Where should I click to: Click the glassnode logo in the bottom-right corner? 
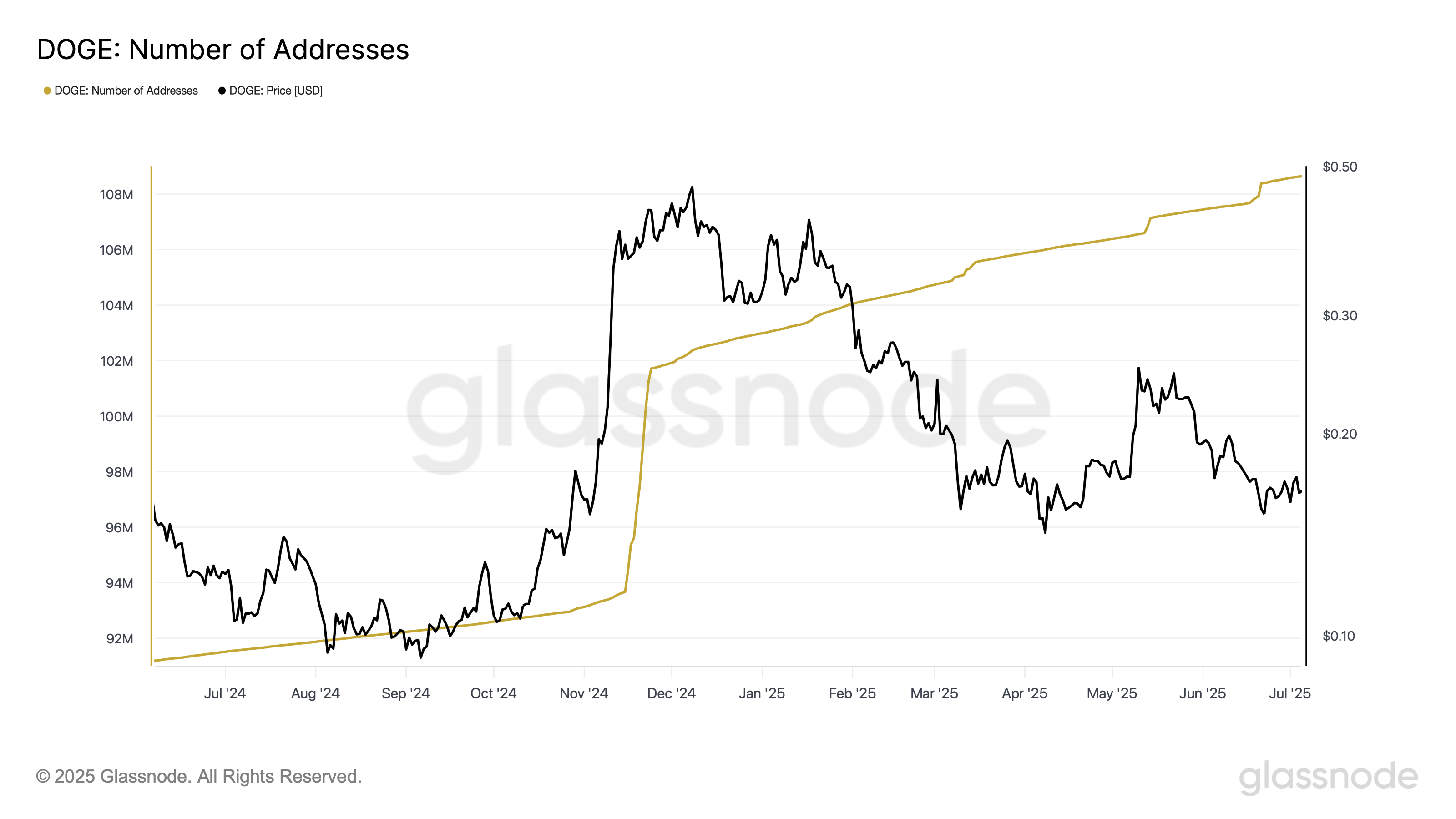tap(1328, 777)
